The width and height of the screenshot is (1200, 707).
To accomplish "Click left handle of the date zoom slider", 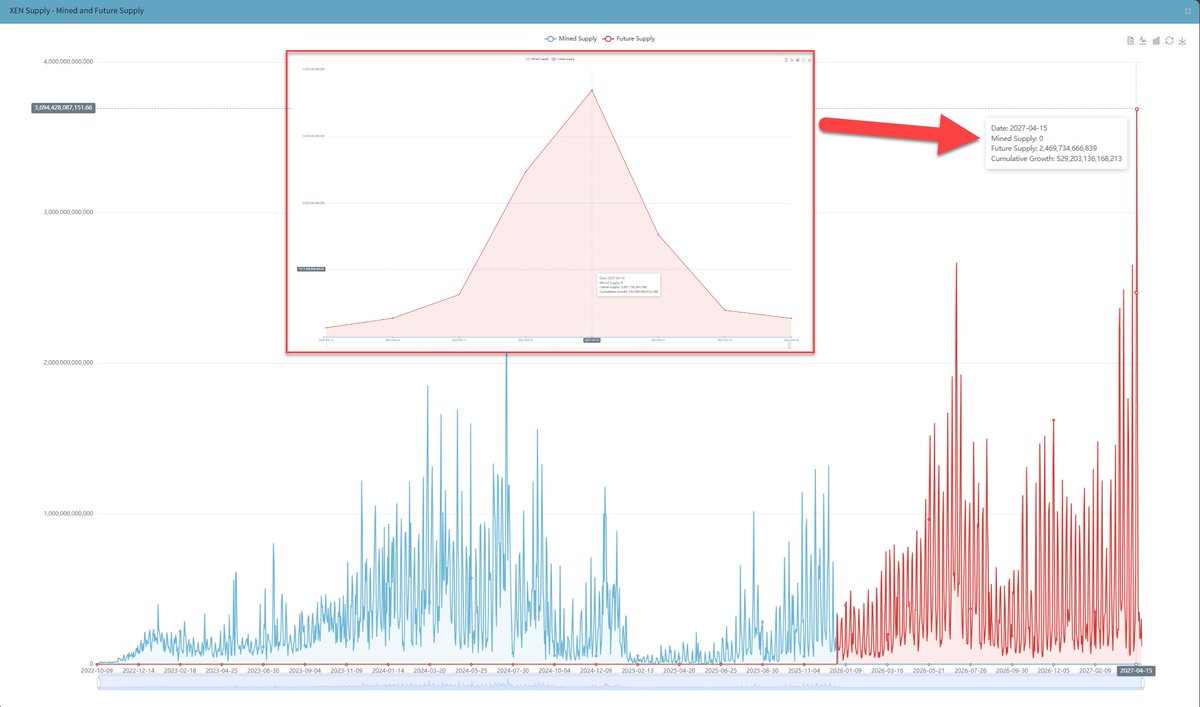I will point(99,684).
